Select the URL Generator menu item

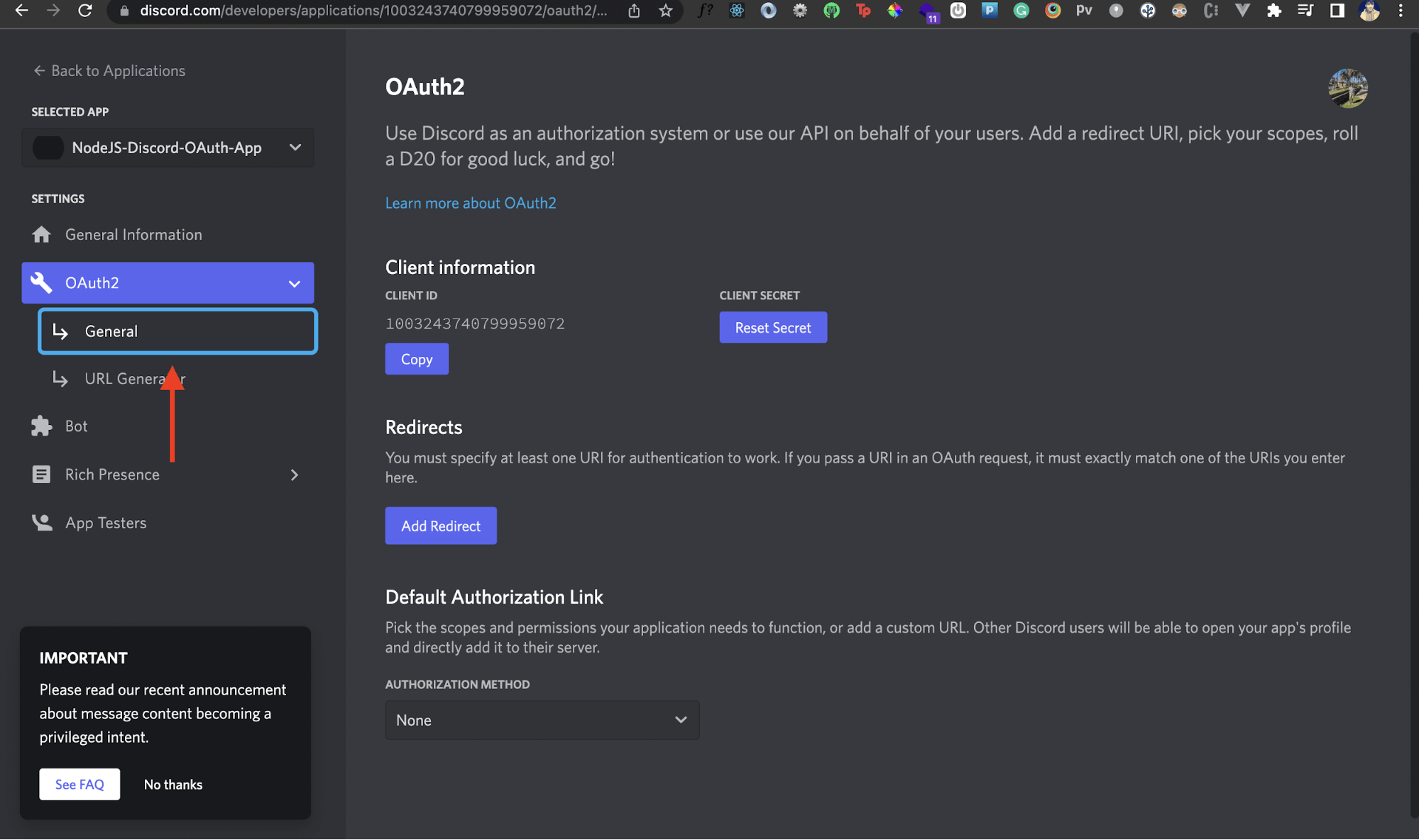pos(135,378)
